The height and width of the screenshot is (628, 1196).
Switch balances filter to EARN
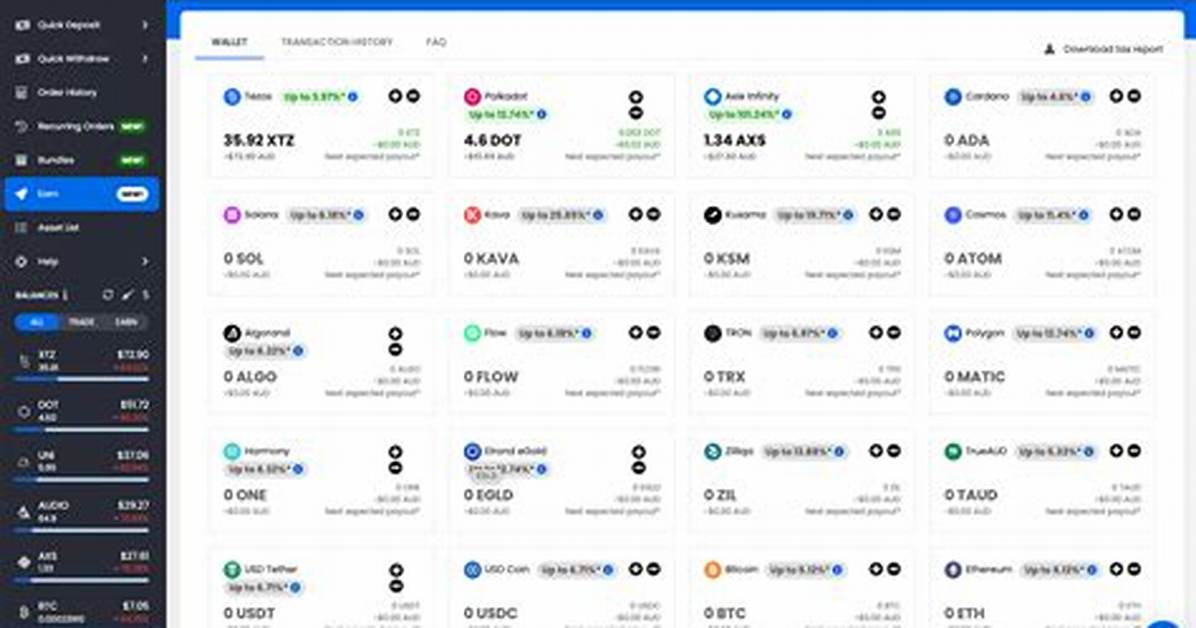click(x=126, y=322)
